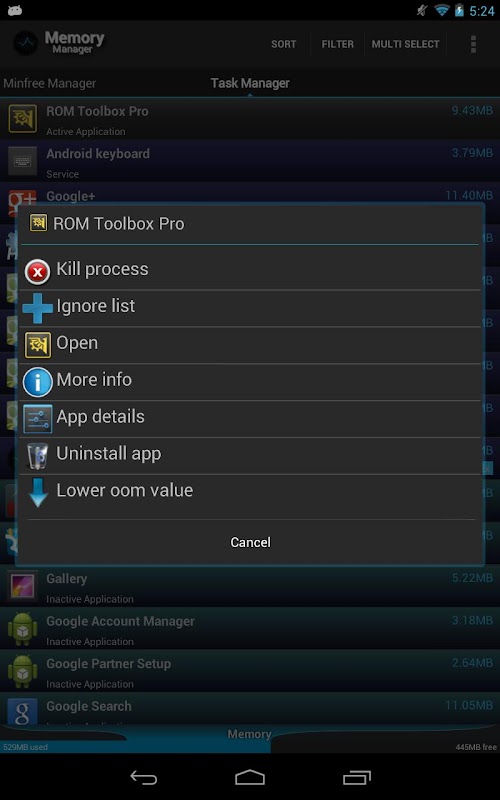Open the FILTER option in toolbar
This screenshot has height=800, width=500.
coord(337,44)
